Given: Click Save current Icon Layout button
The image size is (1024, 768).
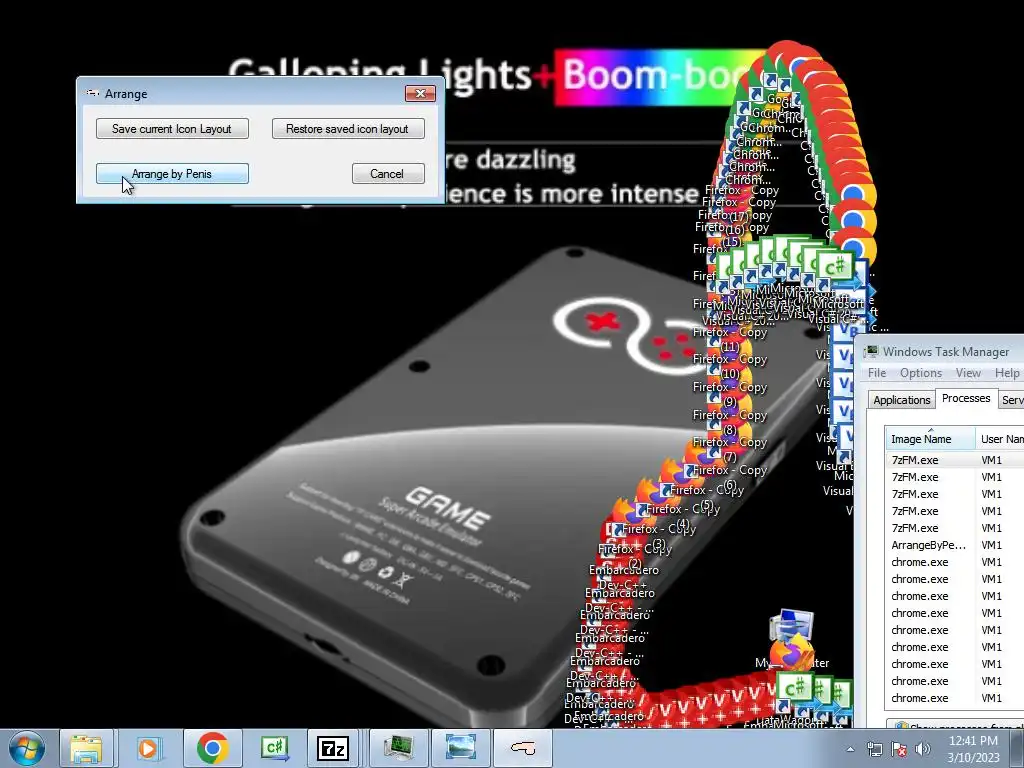Looking at the screenshot, I should [x=172, y=129].
